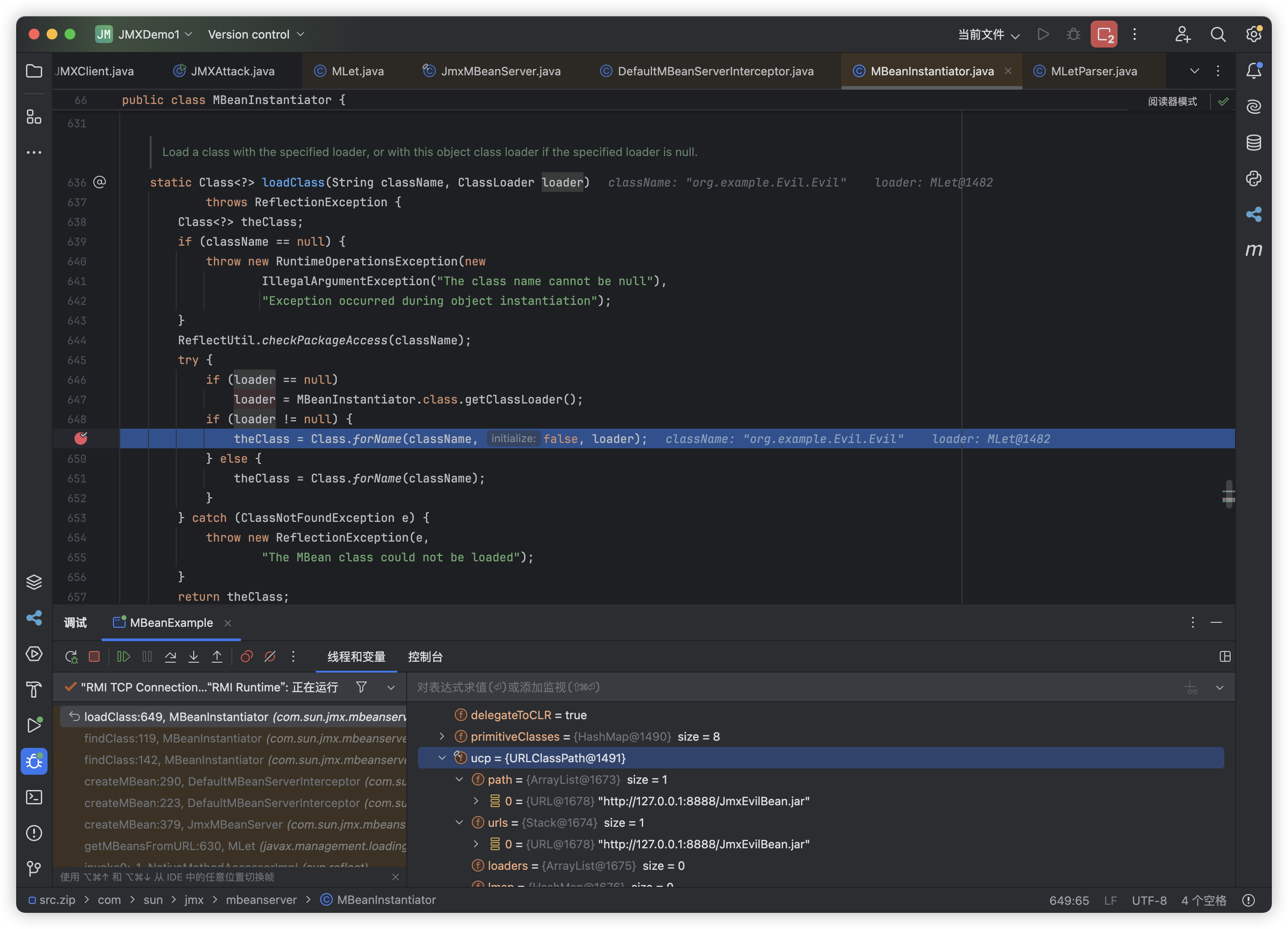This screenshot has width=1288, height=929.
Task: Click the mbeanserver breadcrumb
Action: tap(261, 899)
